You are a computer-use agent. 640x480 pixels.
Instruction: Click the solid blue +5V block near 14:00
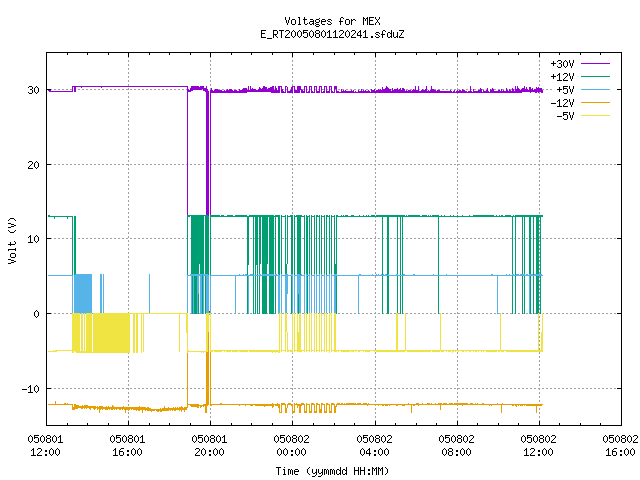tap(83, 294)
